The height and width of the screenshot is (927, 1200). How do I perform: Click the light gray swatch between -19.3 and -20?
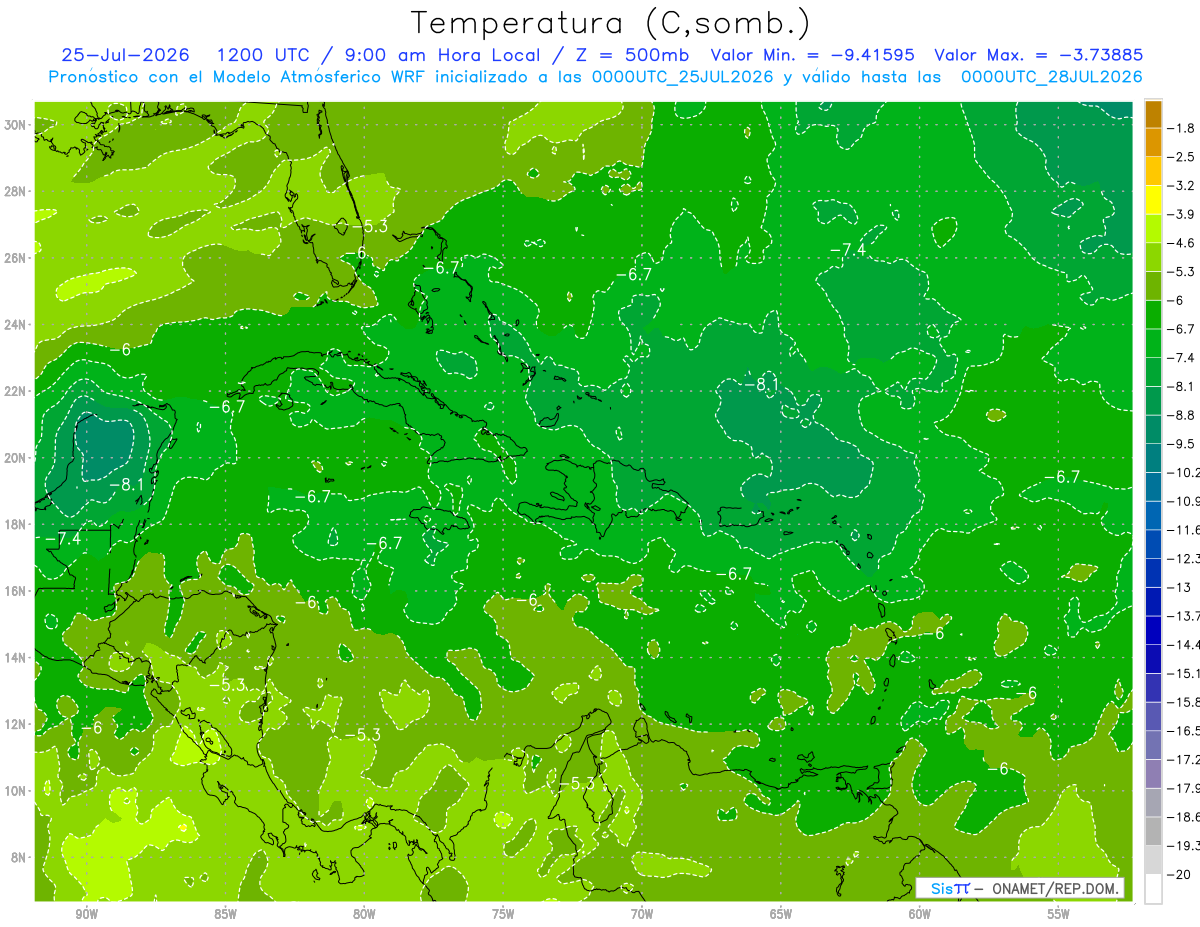coord(1153,860)
